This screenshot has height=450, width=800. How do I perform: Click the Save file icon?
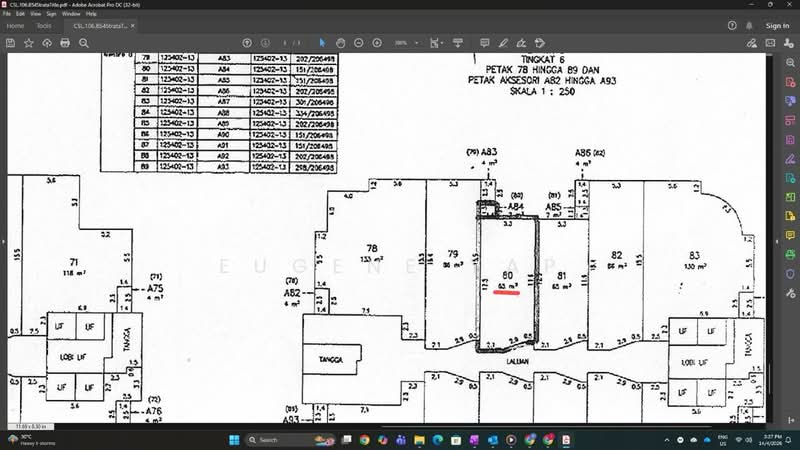[10, 43]
